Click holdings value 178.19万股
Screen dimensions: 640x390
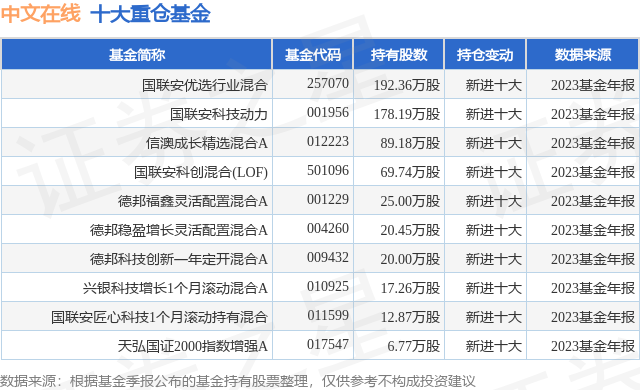click(x=407, y=114)
